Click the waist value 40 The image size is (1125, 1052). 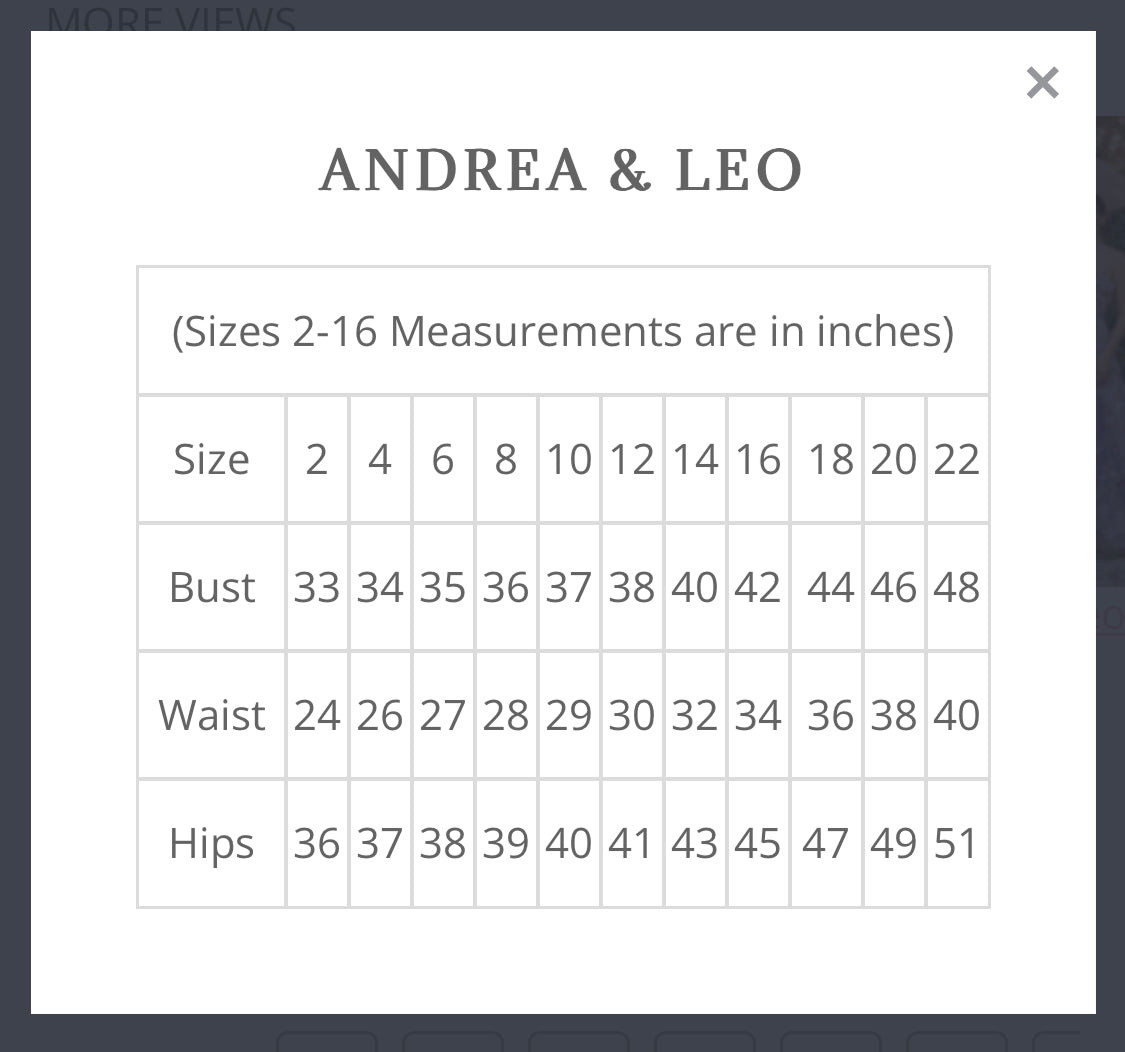tap(957, 716)
